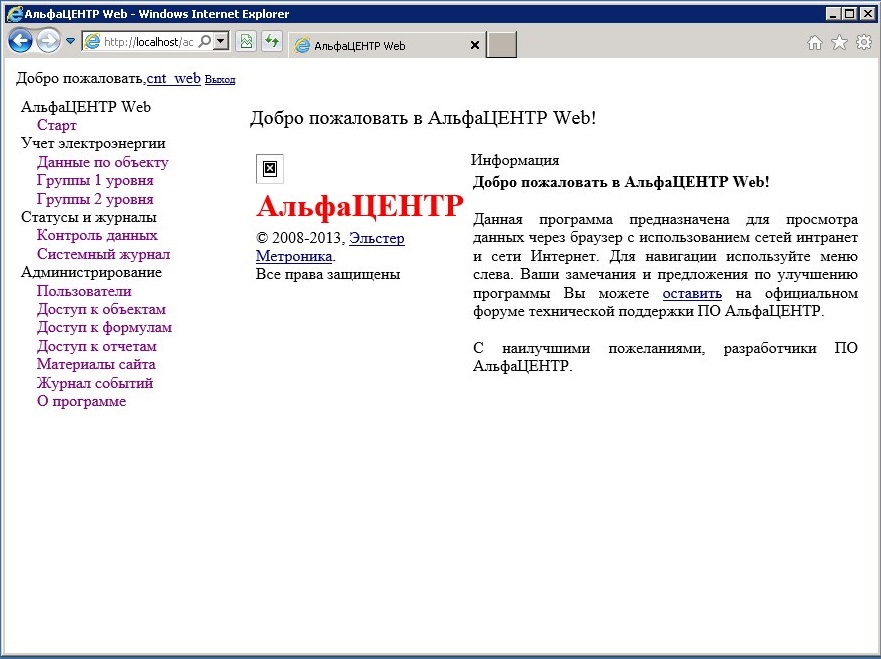Close the Internet Explorer window
881x659 pixels.
[x=868, y=13]
